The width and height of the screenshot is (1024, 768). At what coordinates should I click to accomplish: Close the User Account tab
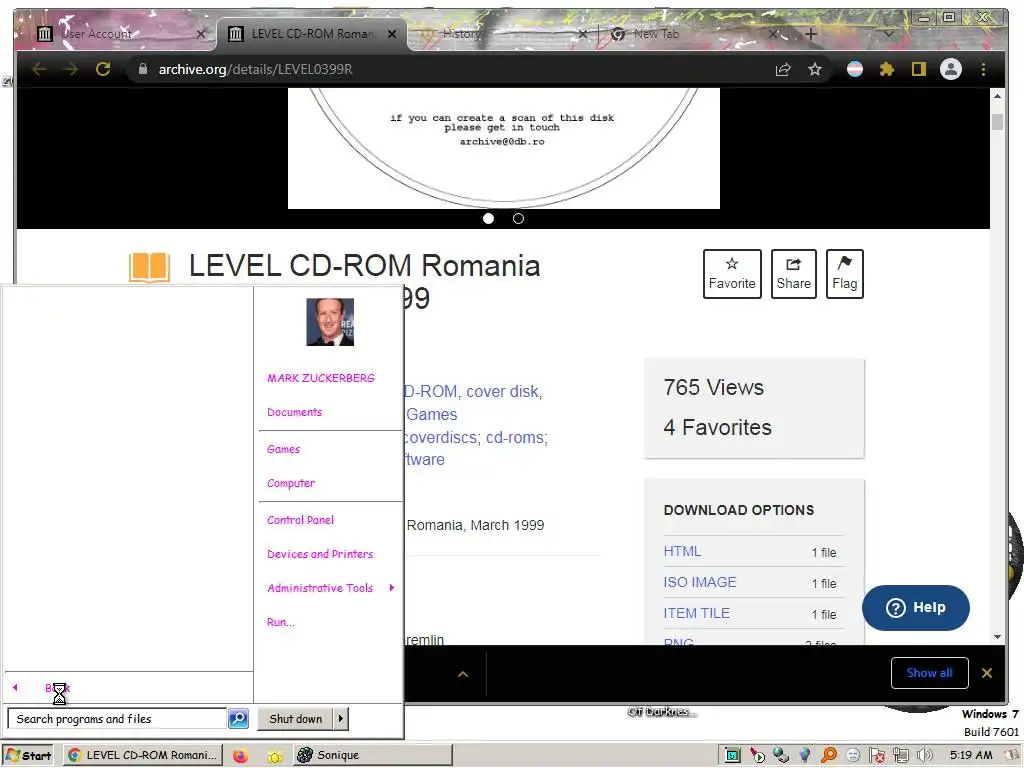200,34
